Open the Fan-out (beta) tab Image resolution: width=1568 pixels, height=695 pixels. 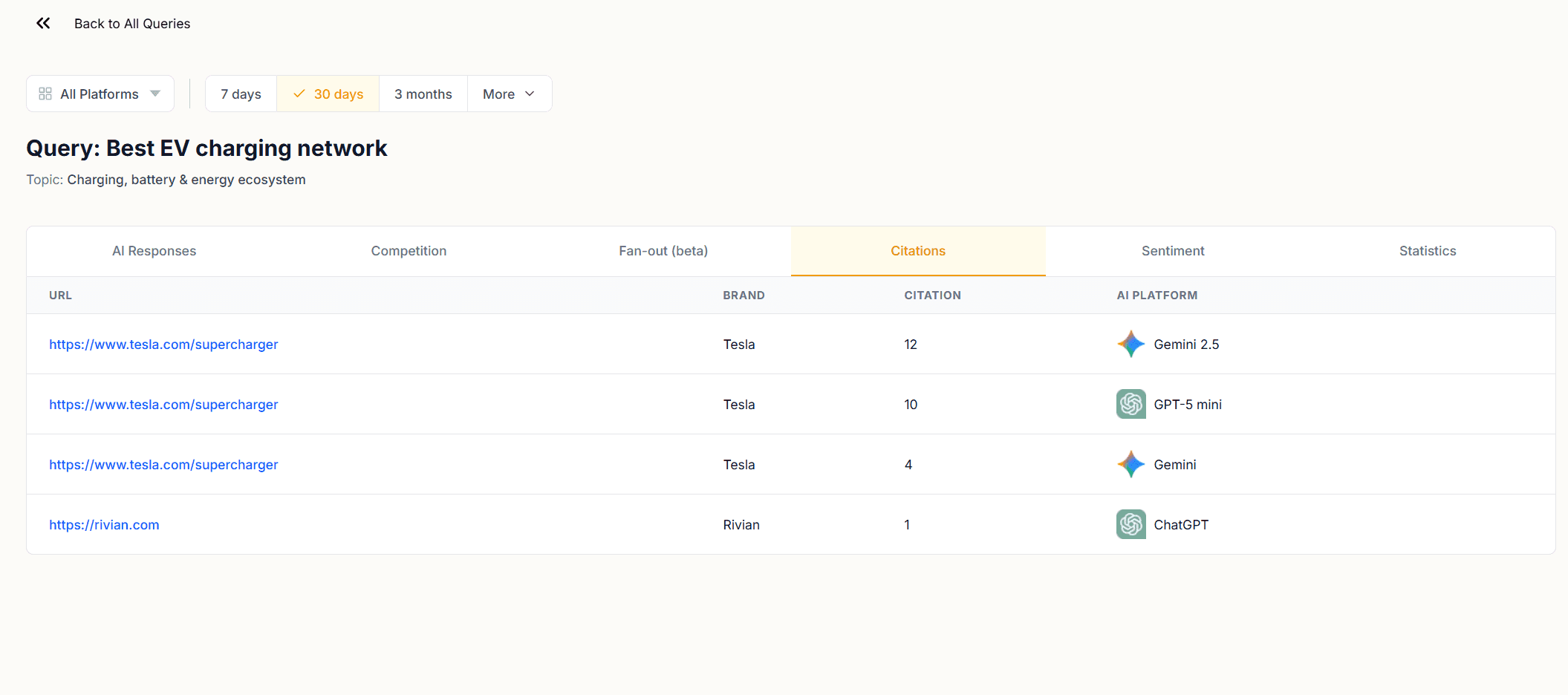[663, 251]
